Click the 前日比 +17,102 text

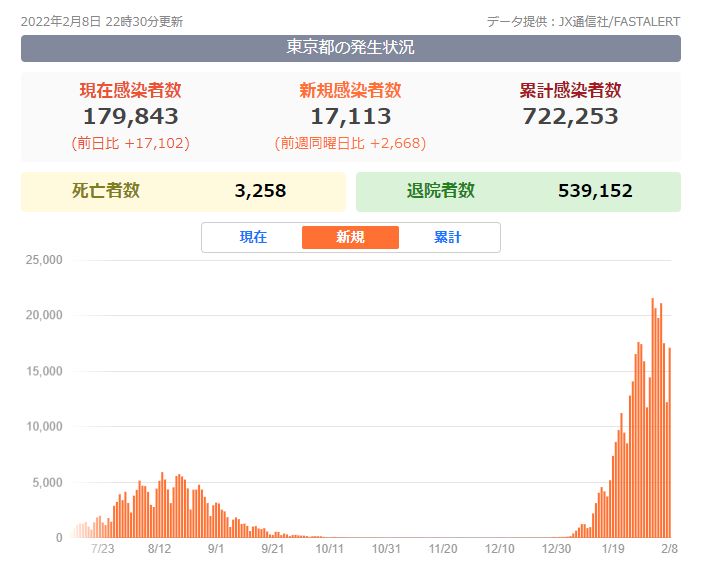tap(131, 143)
